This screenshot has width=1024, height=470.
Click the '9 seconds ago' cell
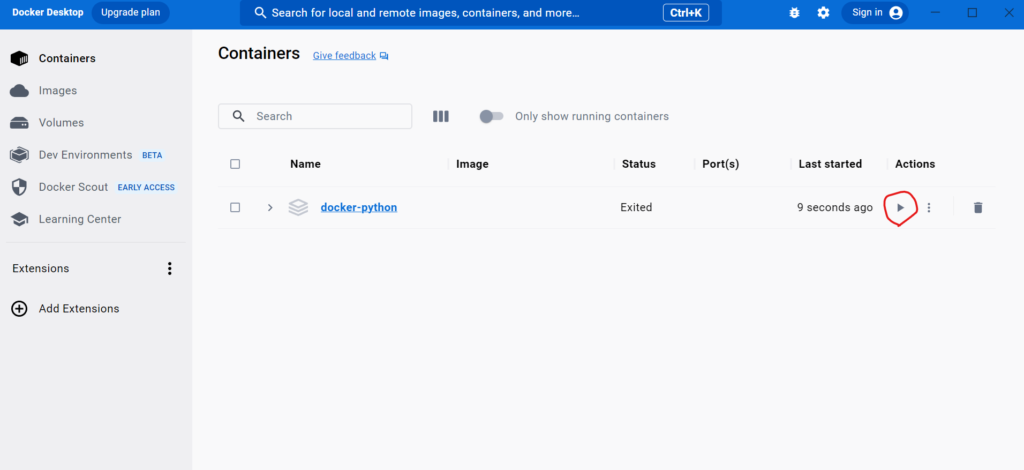(835, 208)
